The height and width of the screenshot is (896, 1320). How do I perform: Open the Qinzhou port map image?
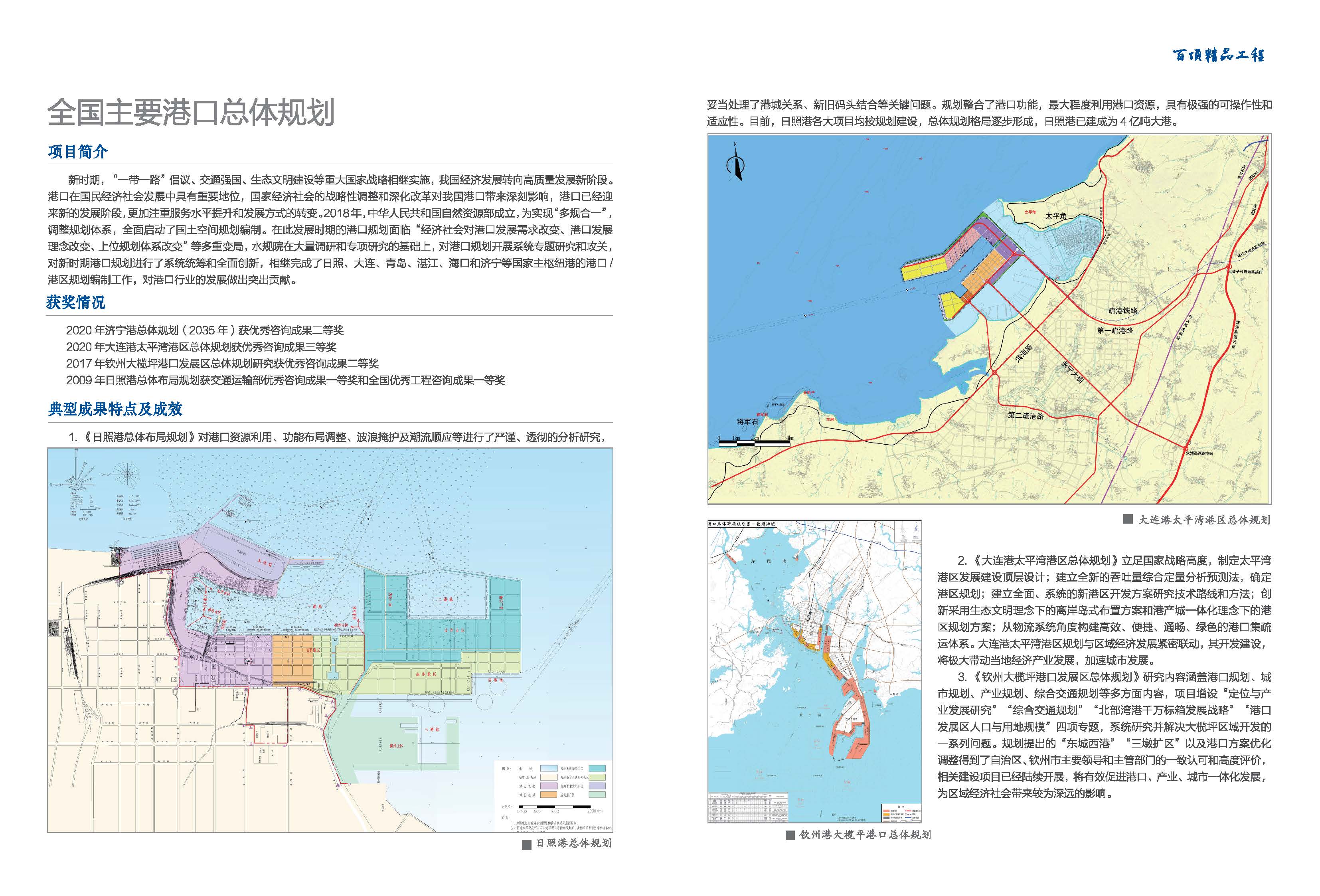pos(814,671)
